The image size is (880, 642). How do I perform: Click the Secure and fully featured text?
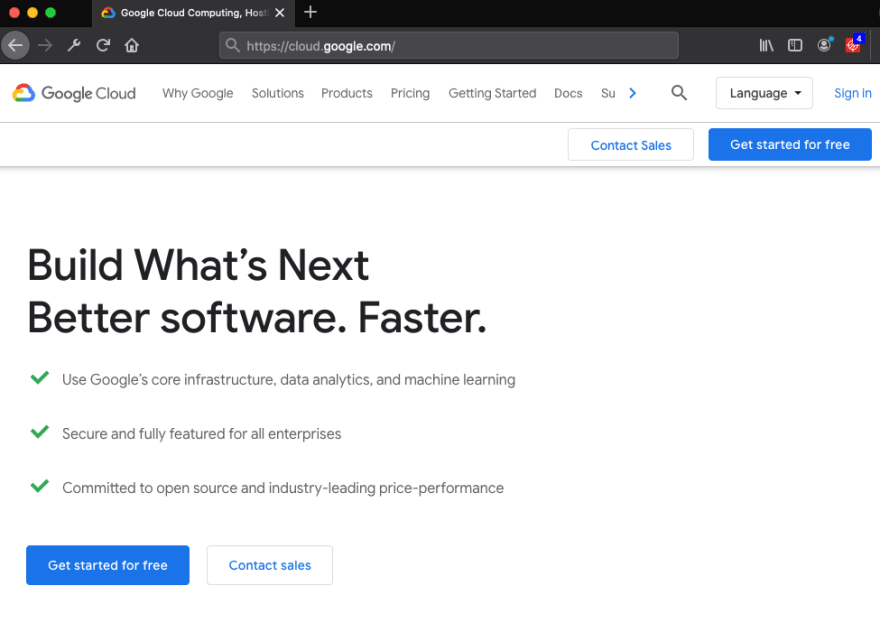(x=201, y=434)
